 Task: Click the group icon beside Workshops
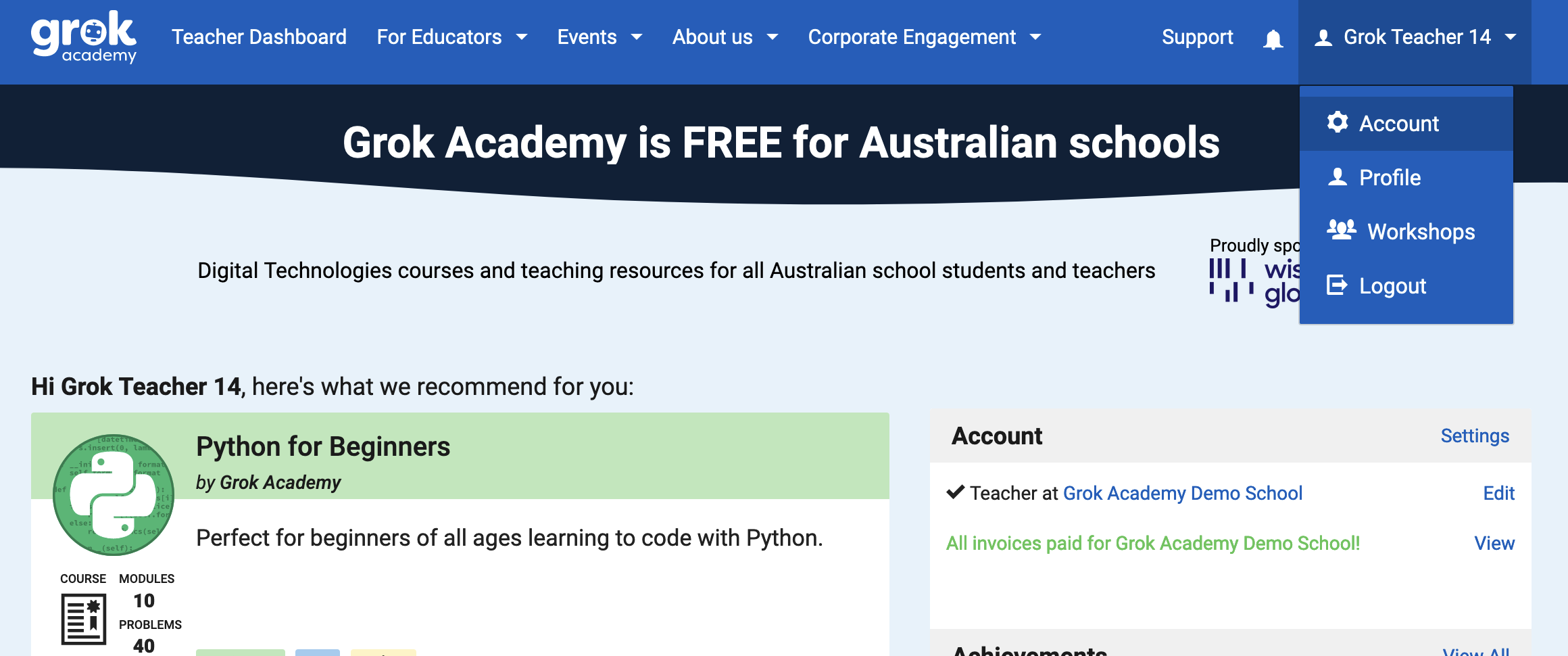point(1341,231)
